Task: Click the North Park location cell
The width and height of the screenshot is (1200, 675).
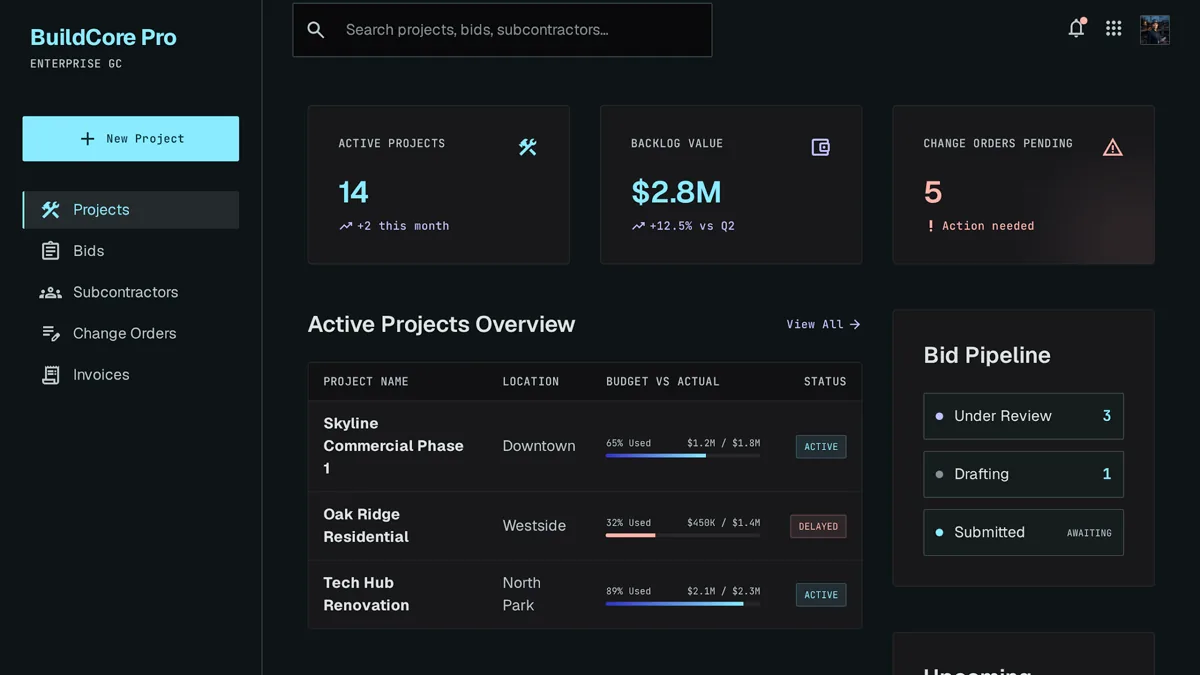Action: coord(521,594)
